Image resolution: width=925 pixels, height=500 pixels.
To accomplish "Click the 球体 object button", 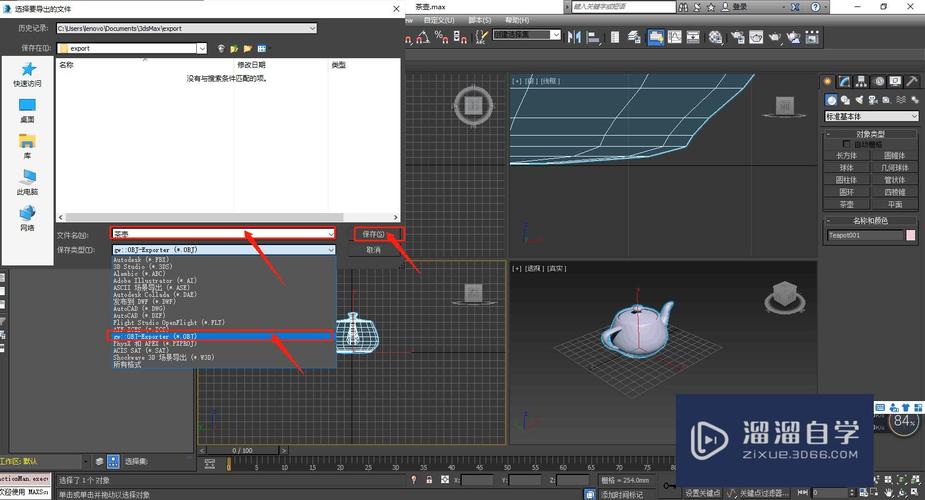I will (x=847, y=168).
